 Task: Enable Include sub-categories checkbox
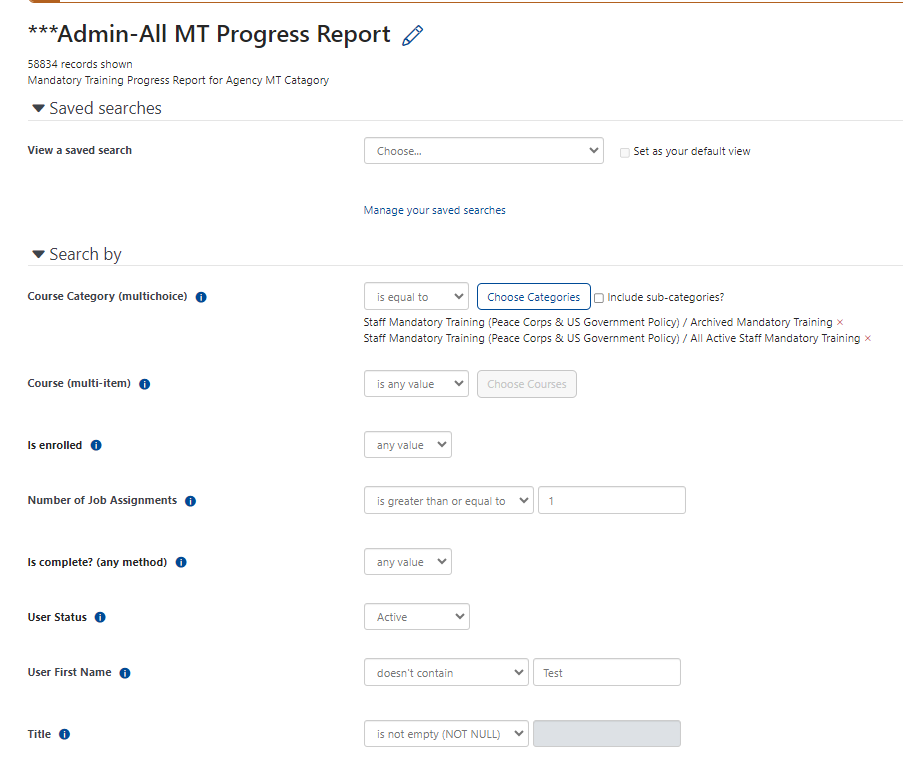click(599, 298)
